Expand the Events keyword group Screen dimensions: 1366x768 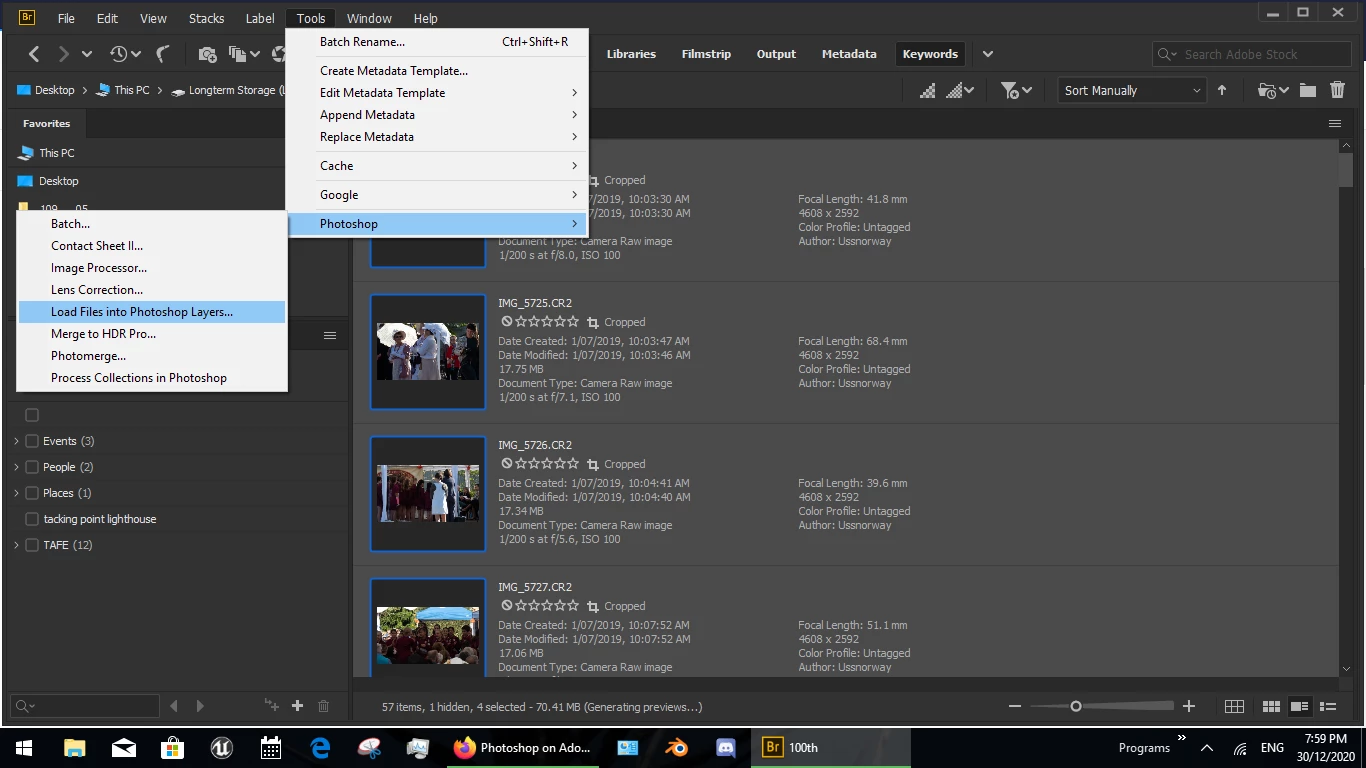[x=16, y=441]
